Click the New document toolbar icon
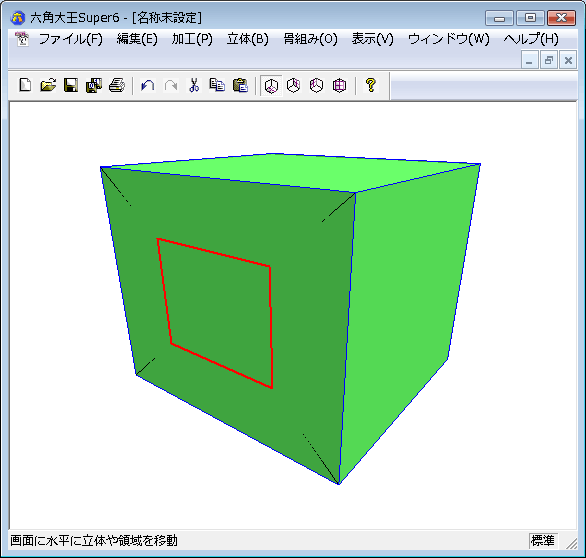Screen dimensions: 586x558 tap(25, 85)
